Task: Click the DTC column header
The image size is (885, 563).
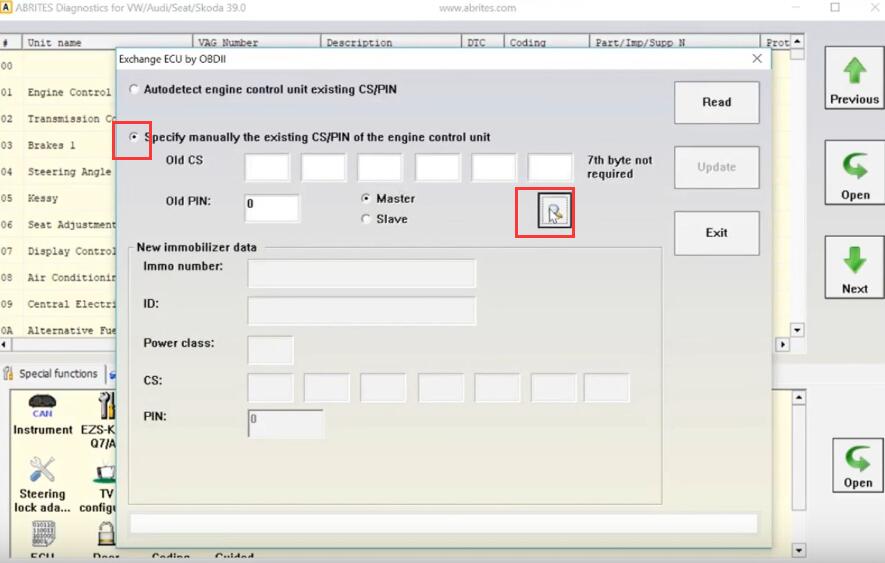Action: 483,42
